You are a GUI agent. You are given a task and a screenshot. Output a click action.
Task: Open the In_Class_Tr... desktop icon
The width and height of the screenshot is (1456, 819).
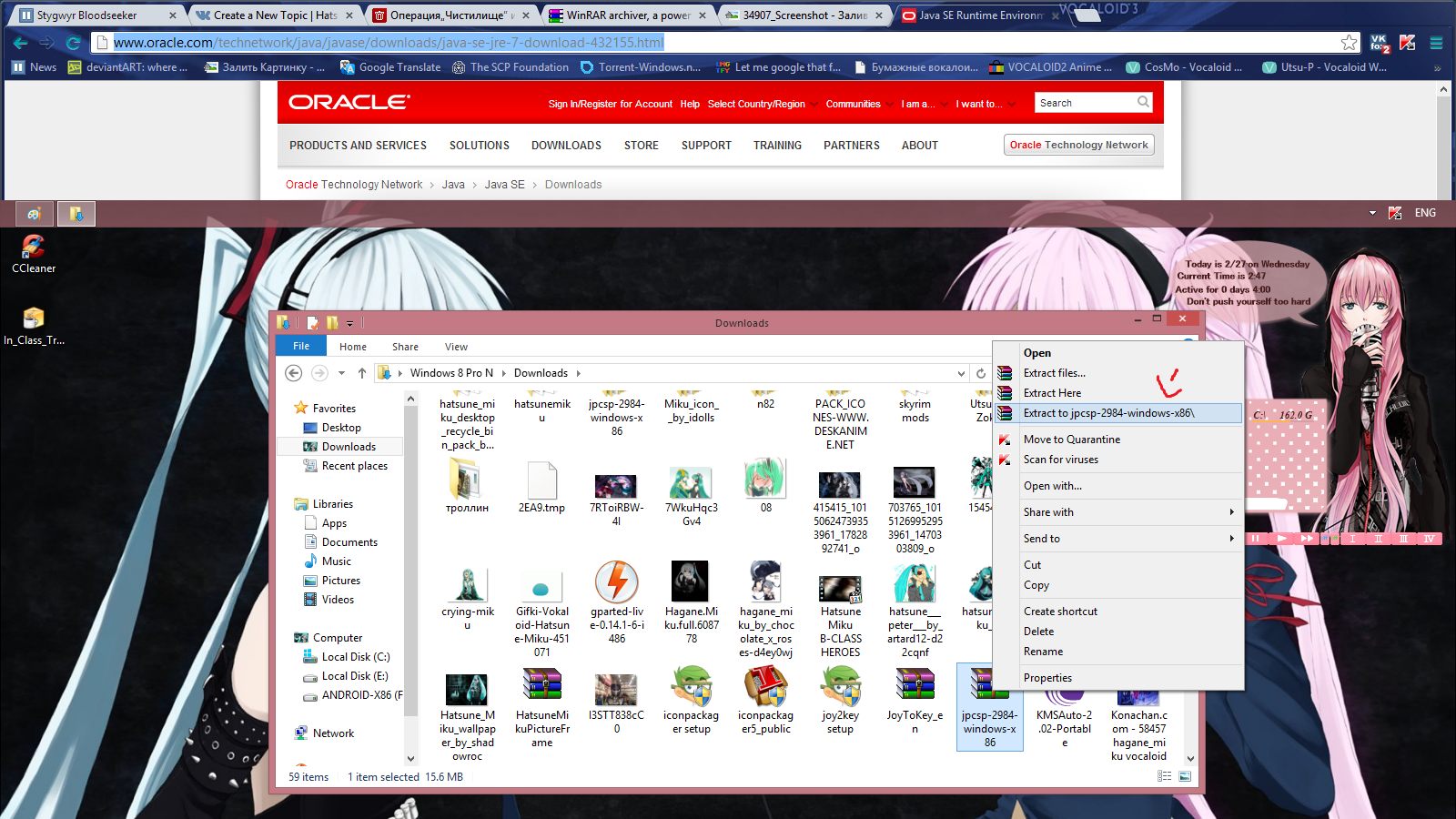[34, 326]
